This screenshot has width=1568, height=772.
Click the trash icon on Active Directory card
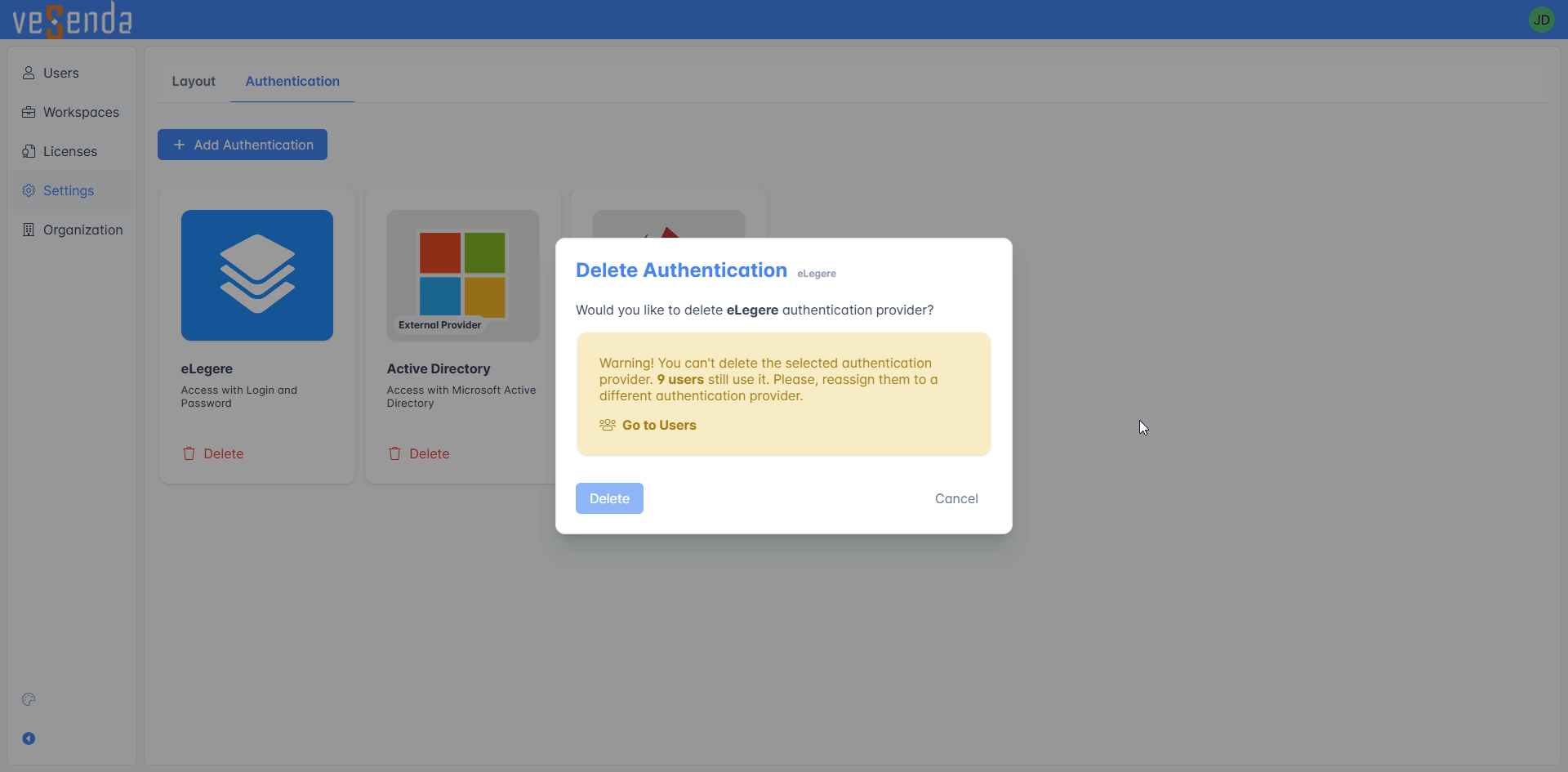click(x=394, y=453)
